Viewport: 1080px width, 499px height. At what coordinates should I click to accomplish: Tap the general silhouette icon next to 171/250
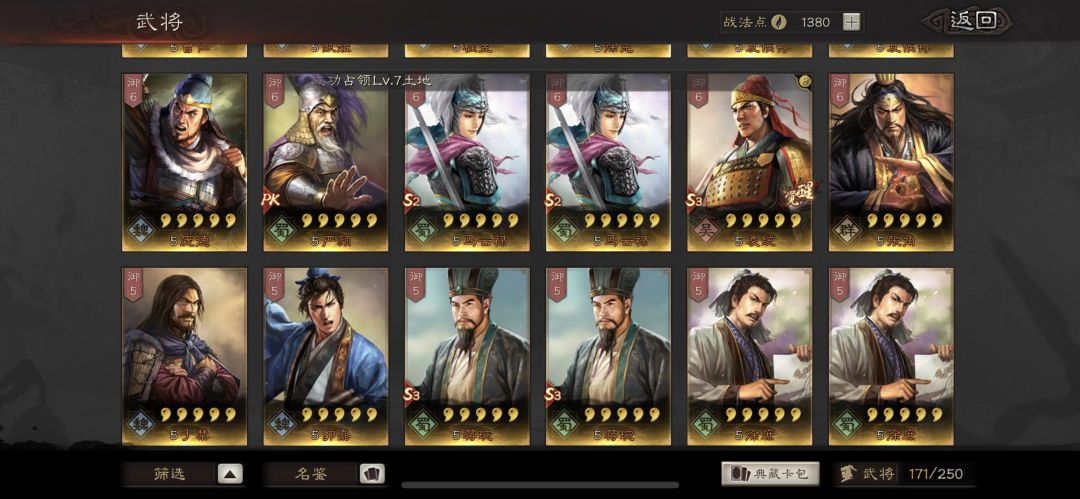(847, 474)
